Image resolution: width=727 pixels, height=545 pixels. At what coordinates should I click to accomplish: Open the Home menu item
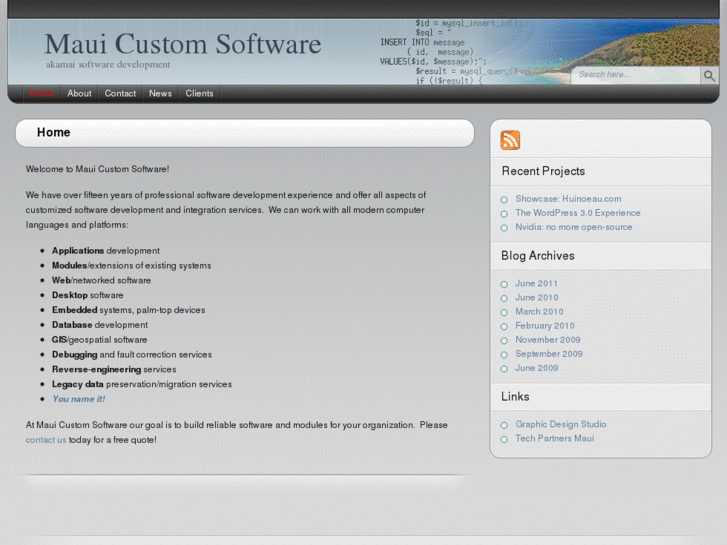point(42,93)
